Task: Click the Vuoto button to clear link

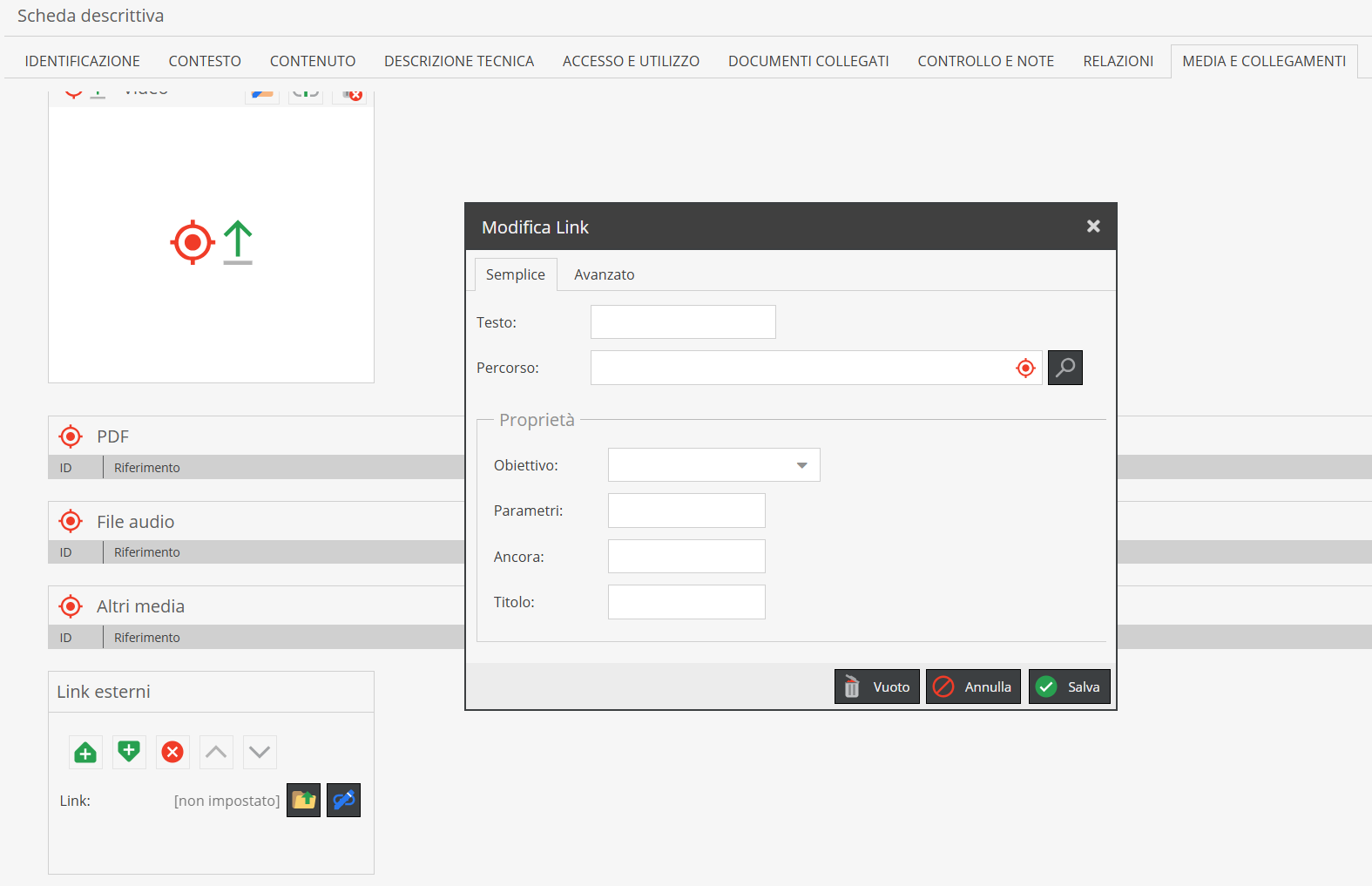Action: pyautogui.click(x=877, y=687)
